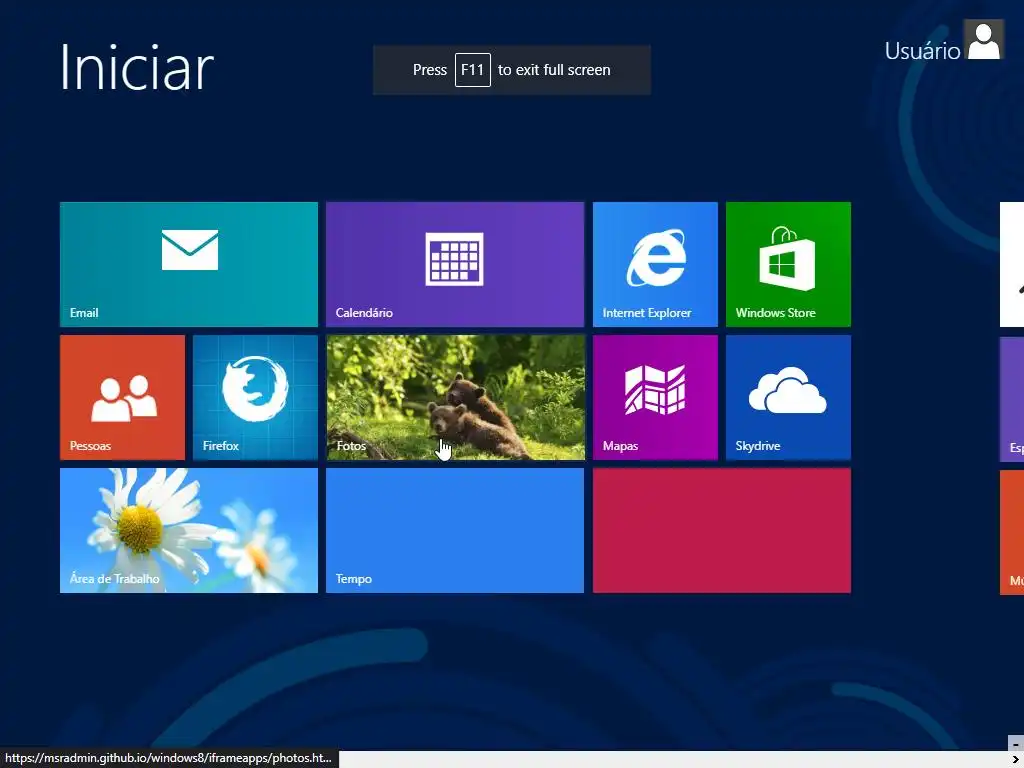Click the F11 key hint box

click(x=473, y=70)
